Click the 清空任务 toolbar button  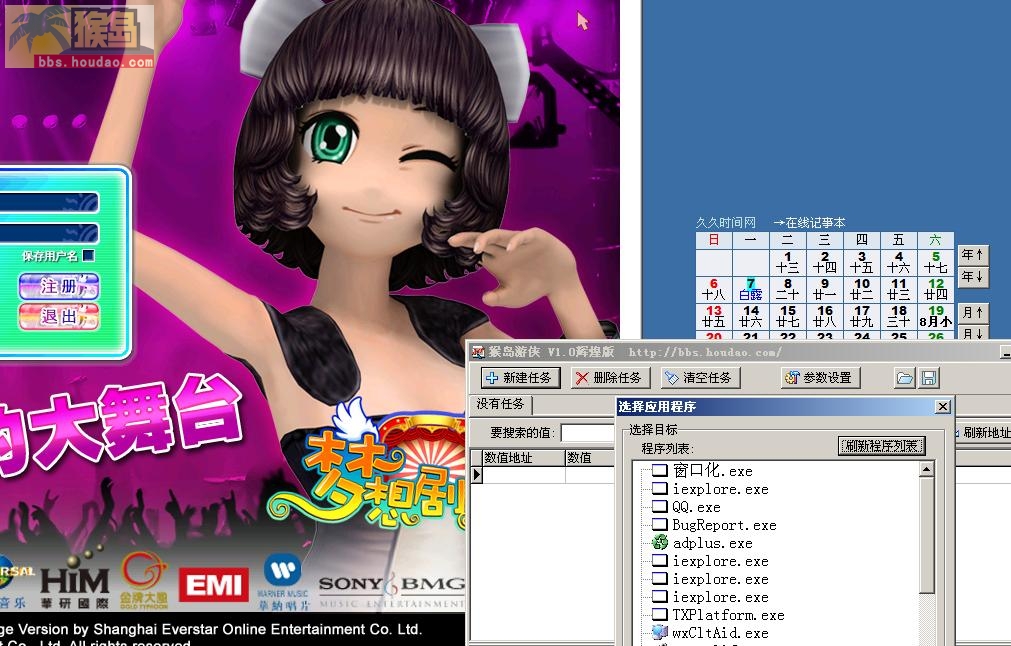(x=700, y=378)
